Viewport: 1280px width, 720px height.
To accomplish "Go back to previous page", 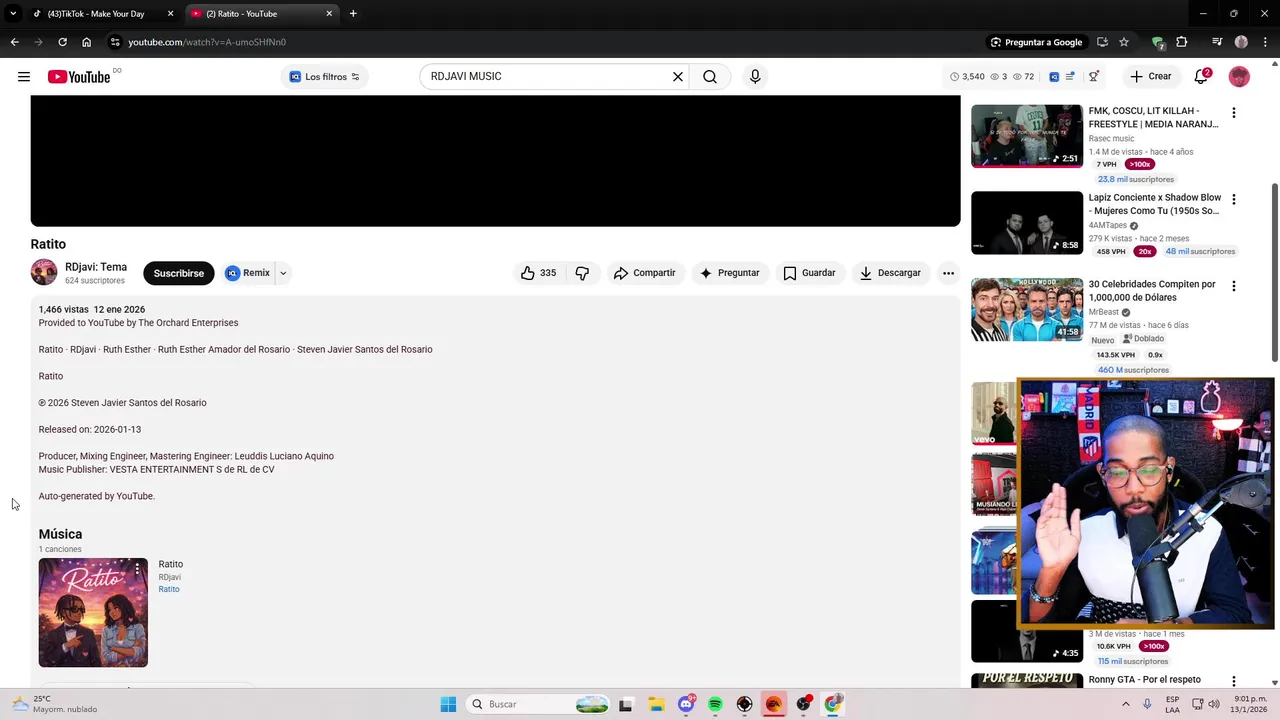I will tap(14, 42).
